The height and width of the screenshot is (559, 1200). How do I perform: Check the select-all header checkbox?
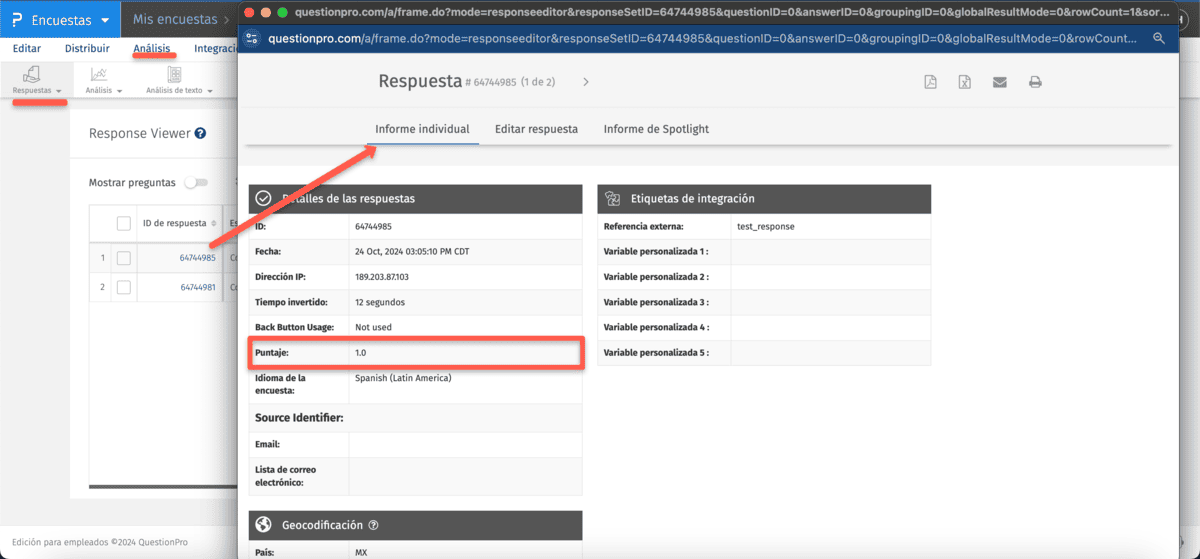tap(124, 223)
